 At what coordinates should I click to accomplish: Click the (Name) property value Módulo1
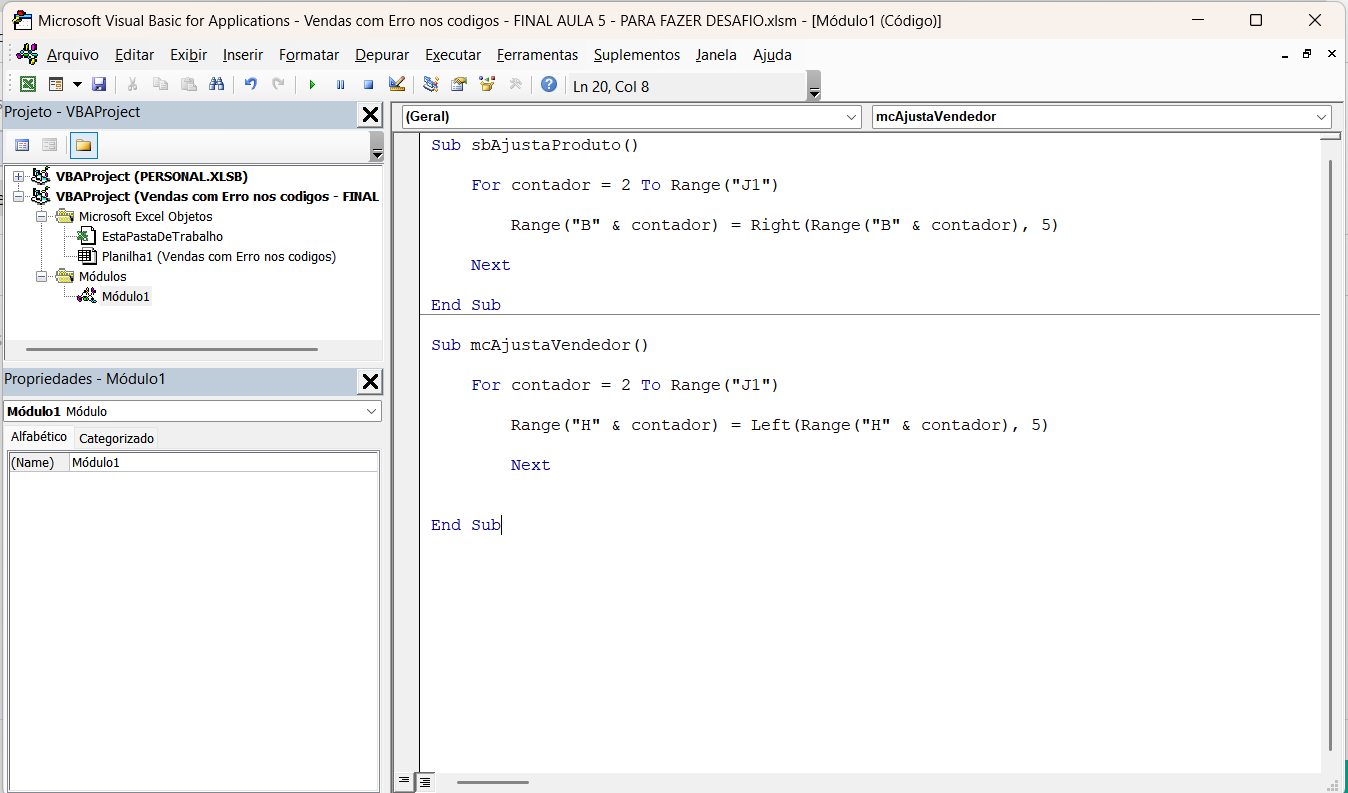coord(224,463)
